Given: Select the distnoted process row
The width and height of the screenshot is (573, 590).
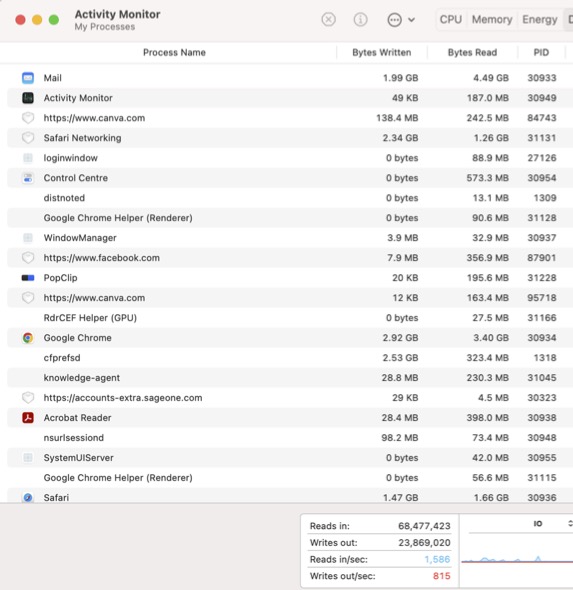Looking at the screenshot, I should click(290, 198).
